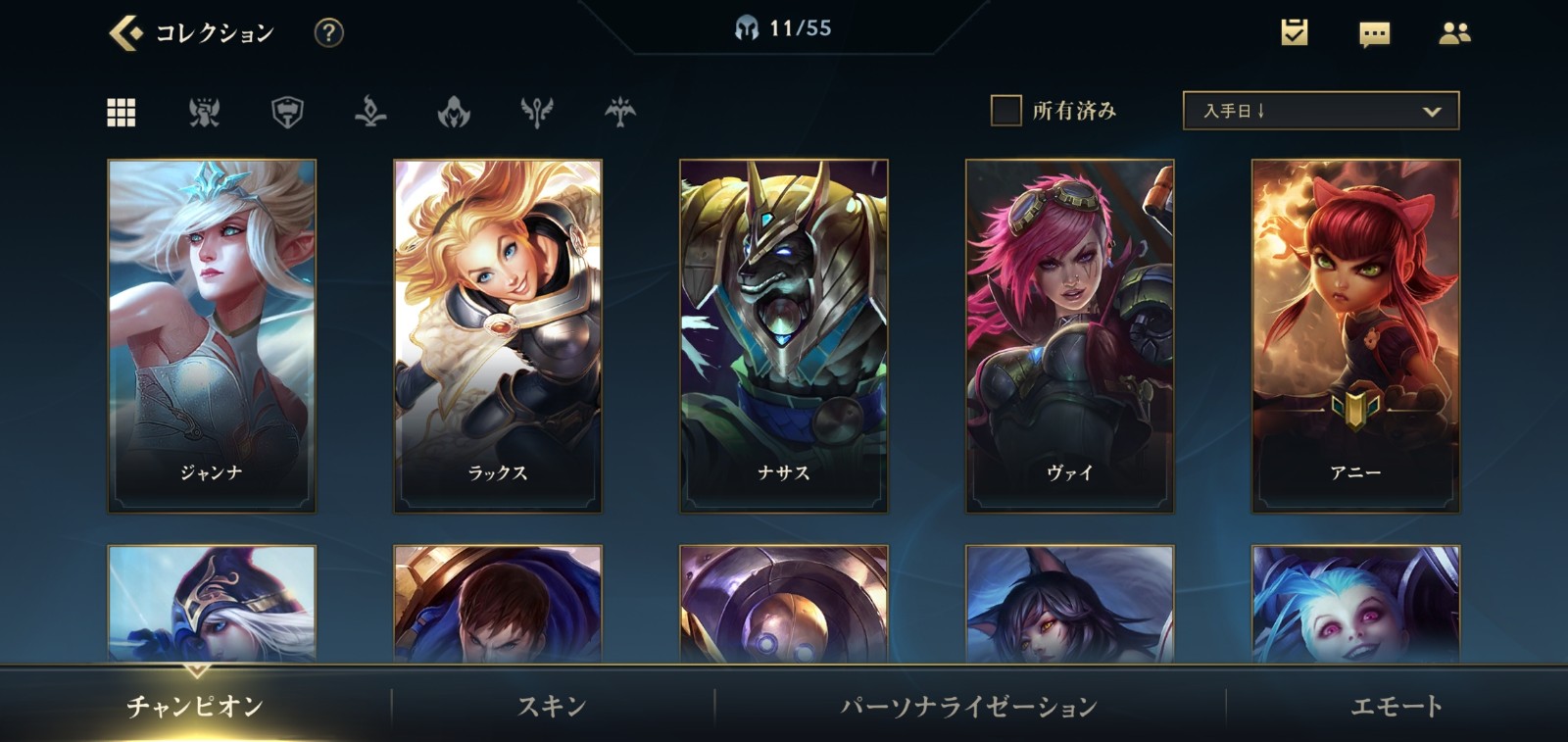Filter by fighter role icon

[204, 112]
